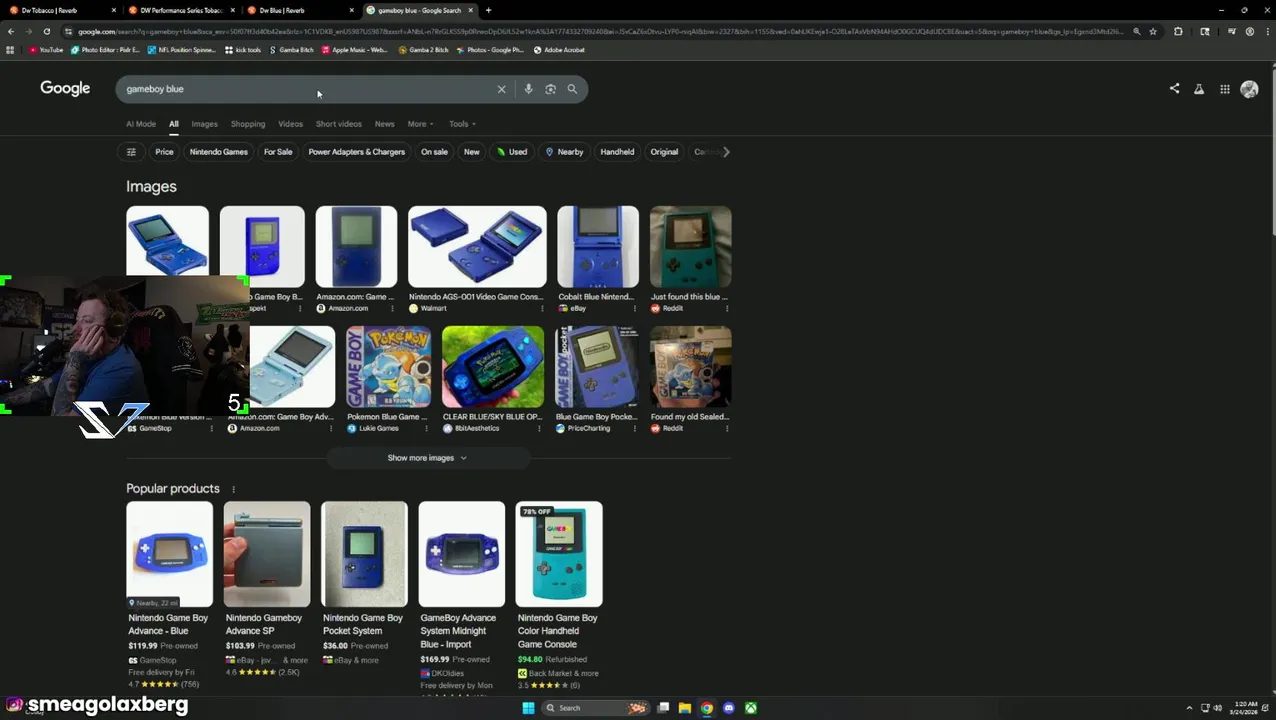Open the Xbox app from the taskbar

point(751,708)
